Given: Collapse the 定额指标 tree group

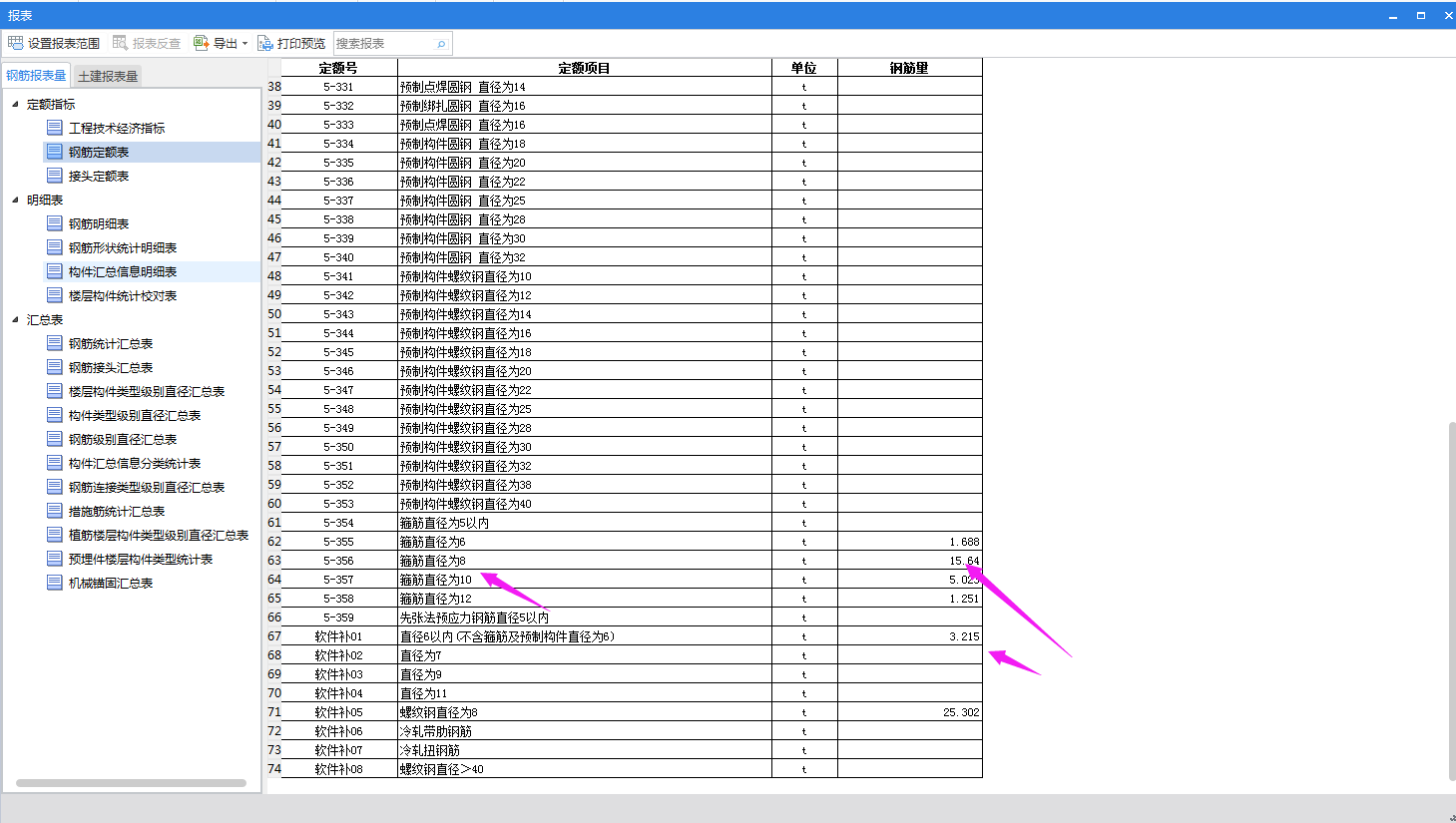Looking at the screenshot, I should coord(15,104).
